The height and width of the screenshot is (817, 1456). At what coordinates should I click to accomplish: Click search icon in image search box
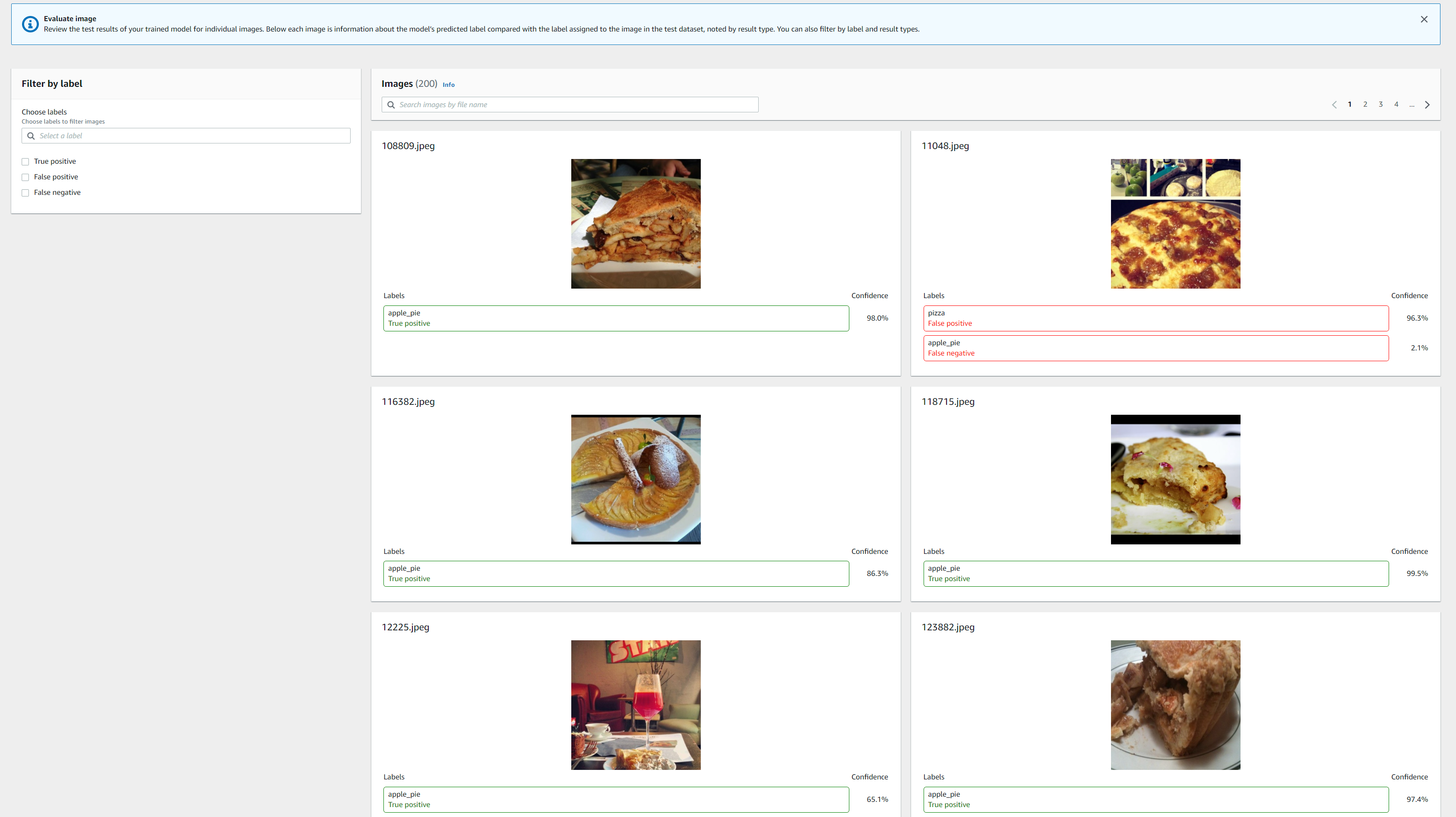391,105
